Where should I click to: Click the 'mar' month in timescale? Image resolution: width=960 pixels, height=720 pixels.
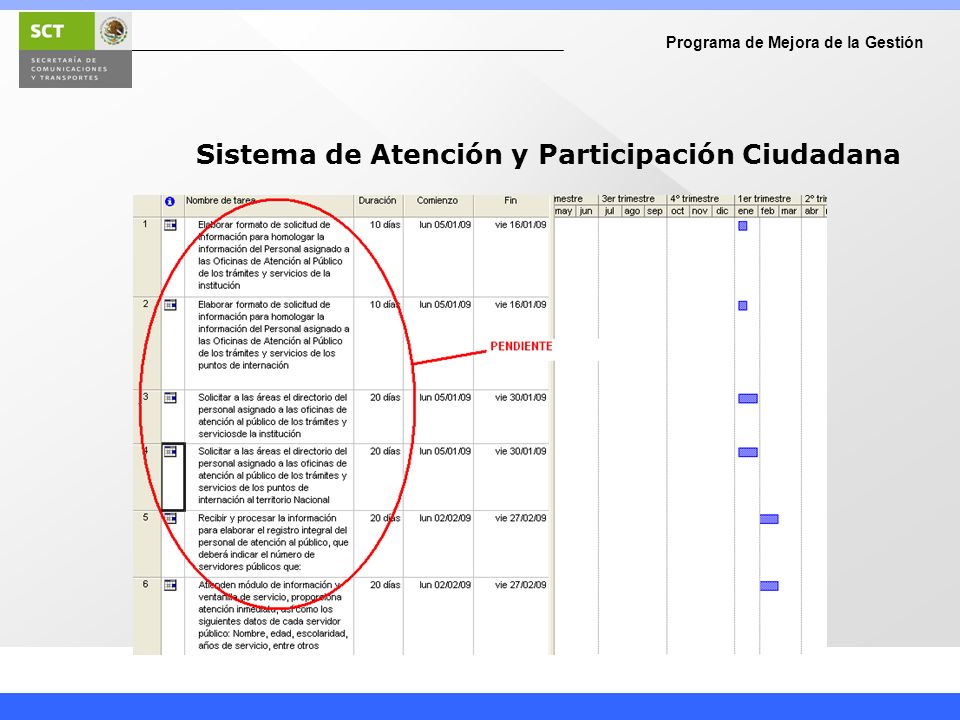789,211
